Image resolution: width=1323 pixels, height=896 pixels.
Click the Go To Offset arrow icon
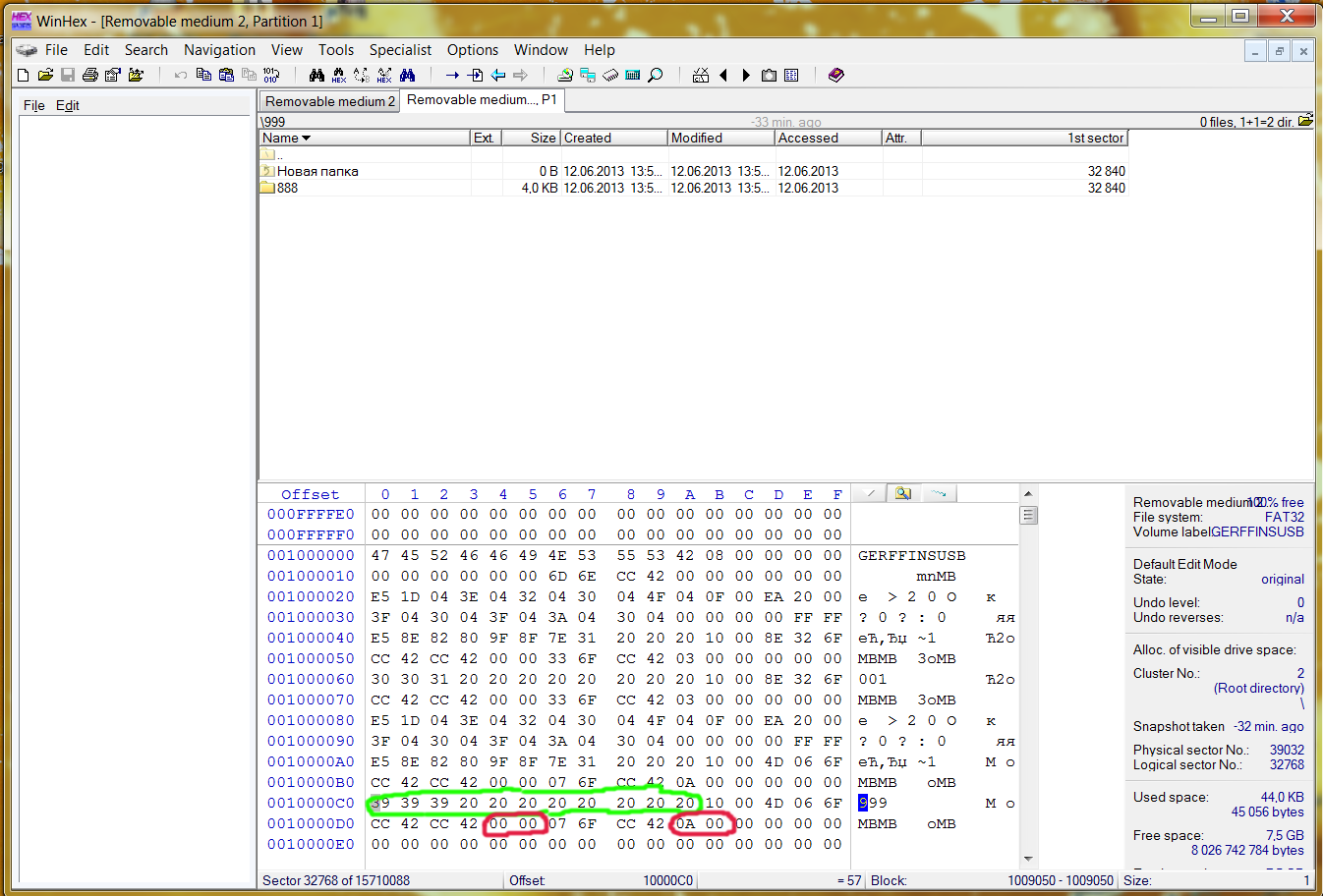[452, 75]
